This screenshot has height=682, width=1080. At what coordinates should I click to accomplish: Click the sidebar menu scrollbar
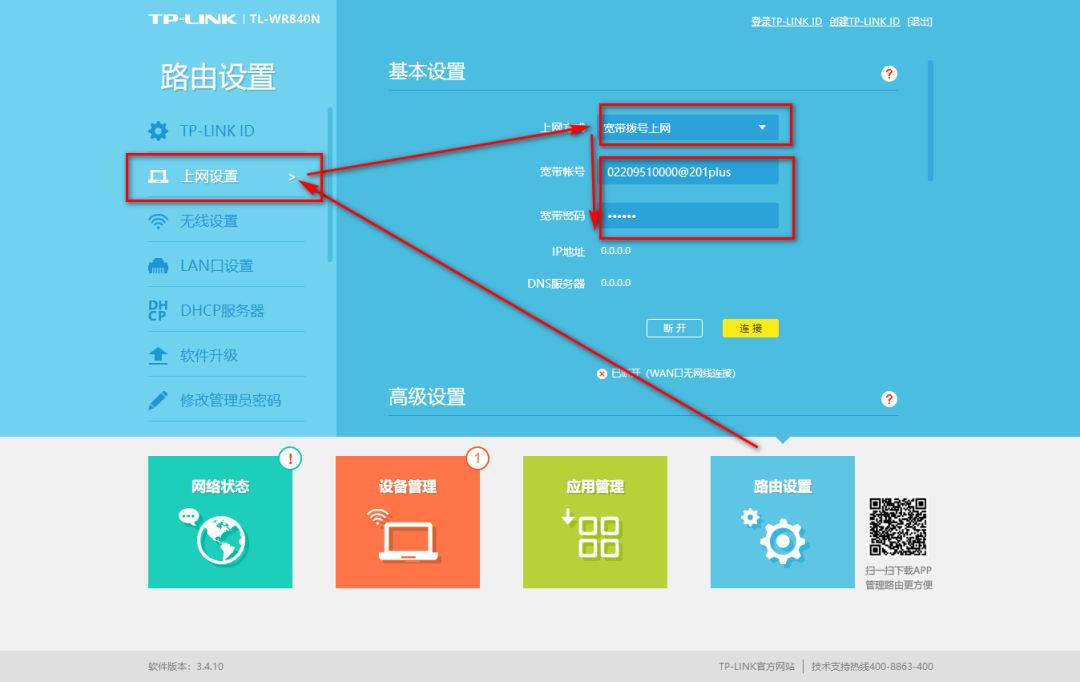(x=330, y=185)
